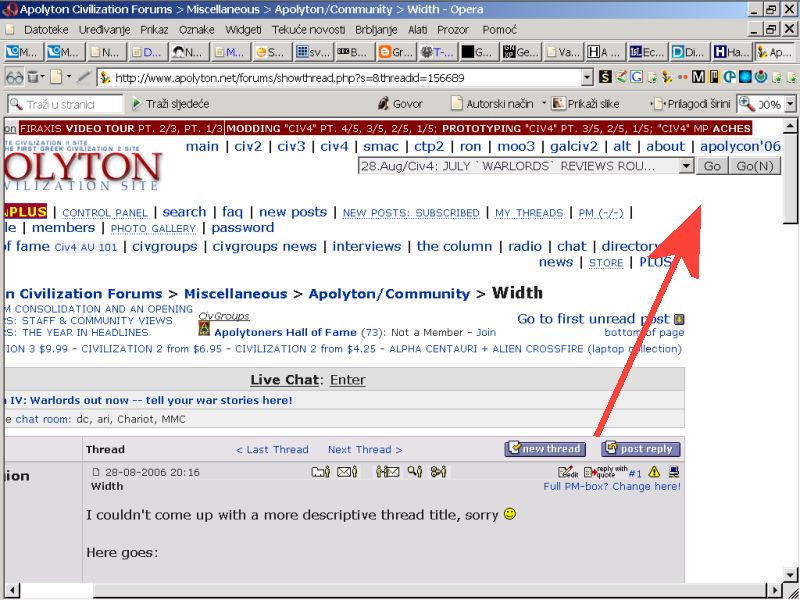The width and height of the screenshot is (800, 600).
Task: Click the Govor speech toolbar item
Action: click(401, 104)
